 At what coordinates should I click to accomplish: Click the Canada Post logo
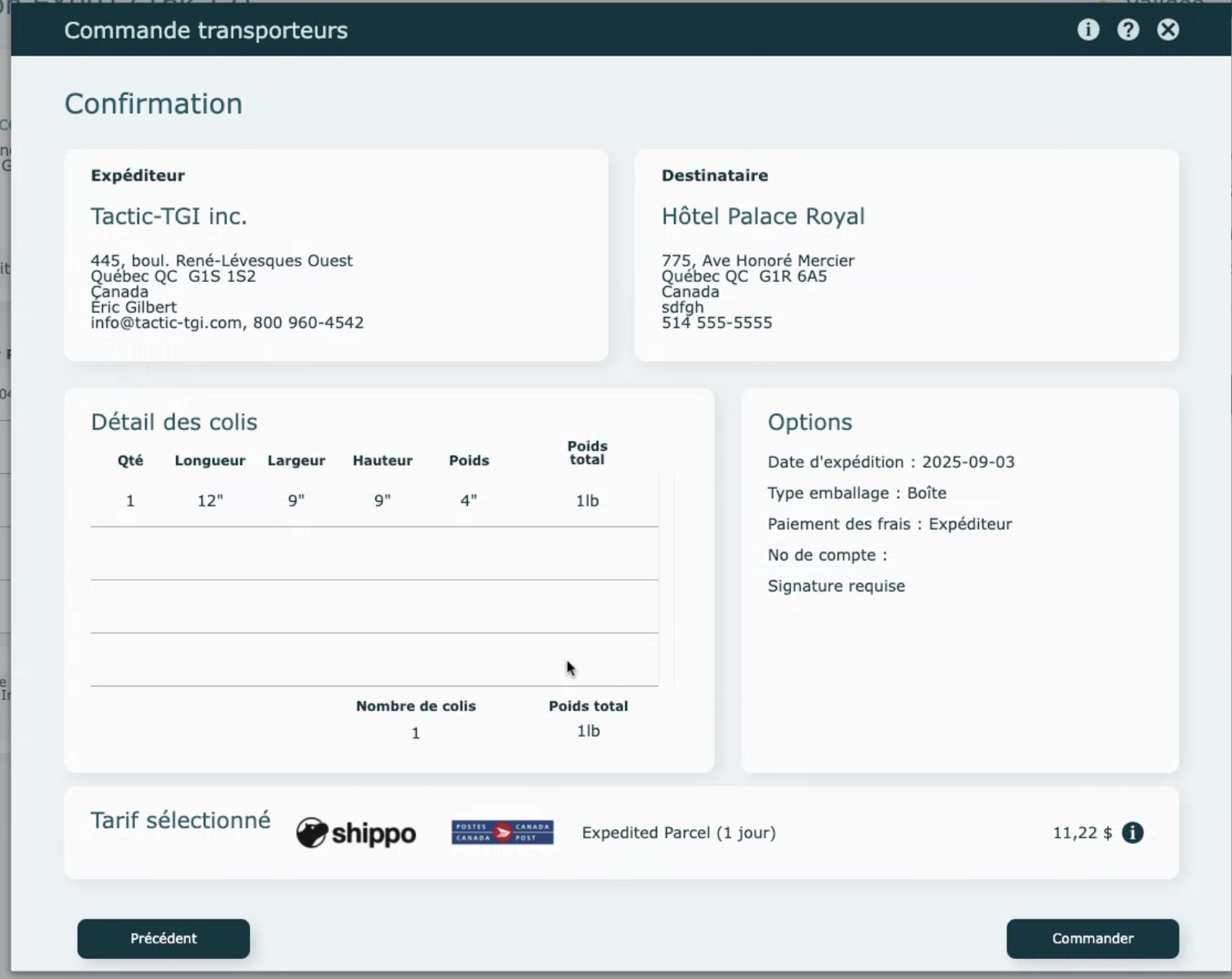[x=503, y=832]
